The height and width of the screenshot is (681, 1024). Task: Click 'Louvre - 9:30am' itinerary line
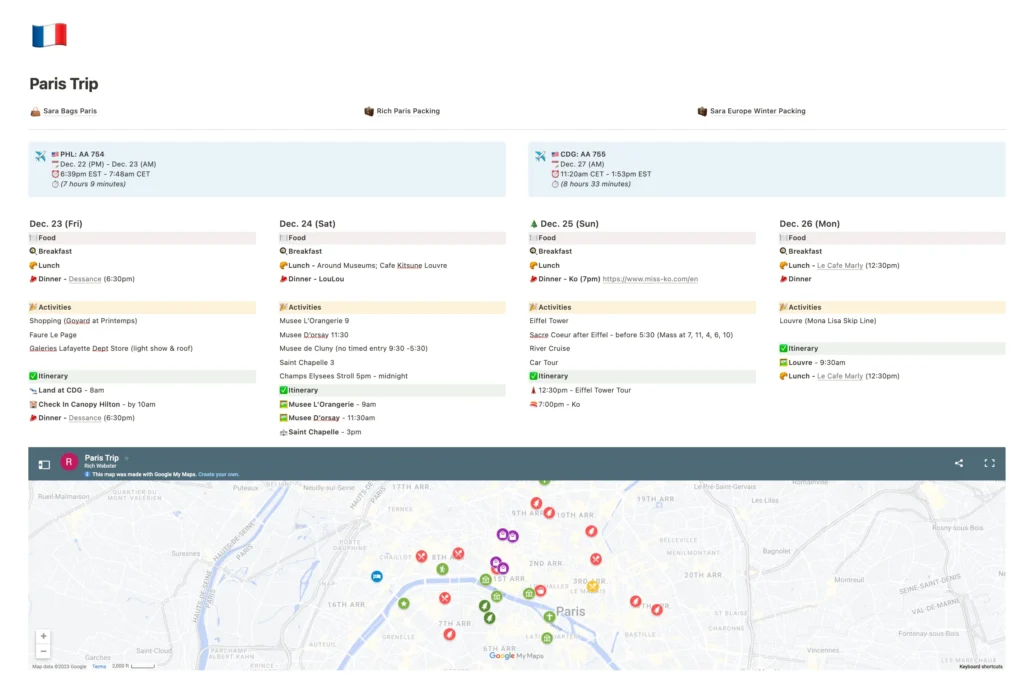pos(816,363)
